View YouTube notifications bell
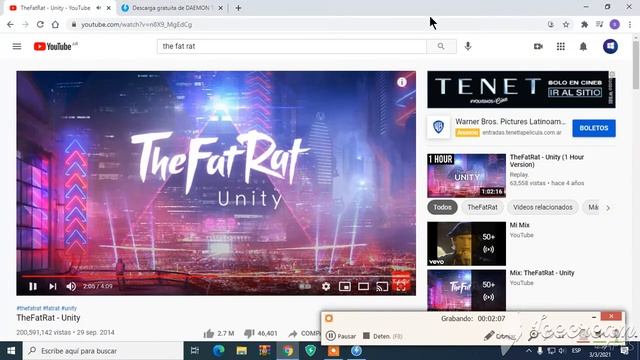640x360 pixels. [x=583, y=47]
